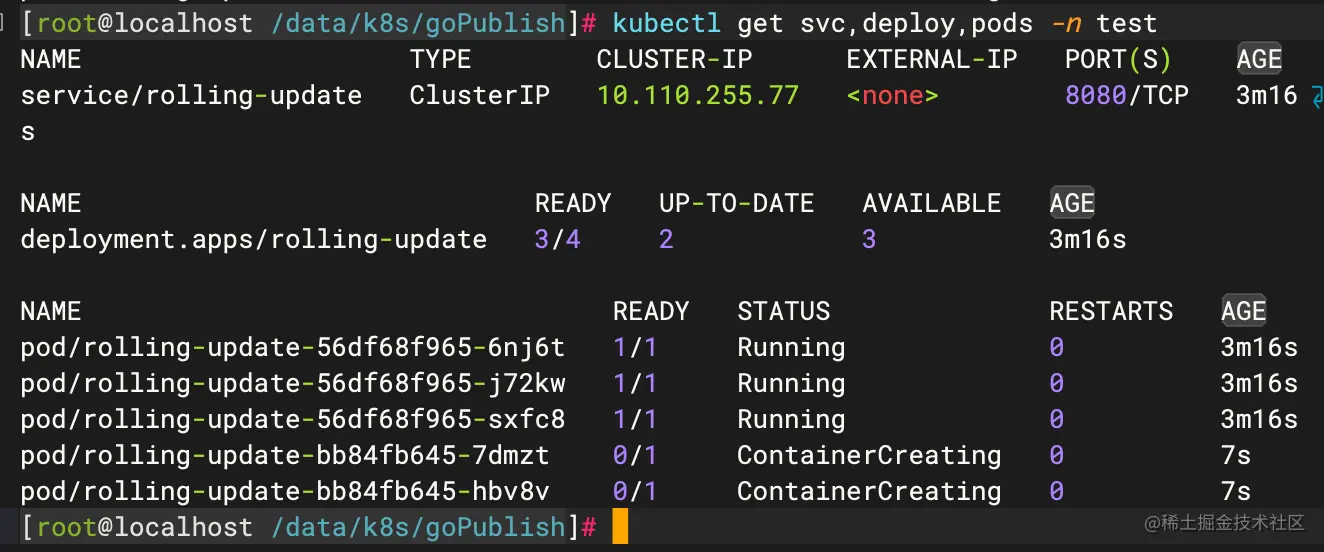Click the <none> external IP value
The height and width of the screenshot is (552, 1324).
(892, 95)
